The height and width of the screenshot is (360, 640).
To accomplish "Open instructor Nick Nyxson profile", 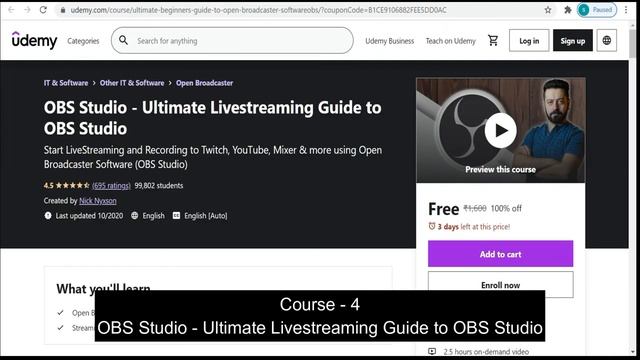I will click(x=98, y=200).
